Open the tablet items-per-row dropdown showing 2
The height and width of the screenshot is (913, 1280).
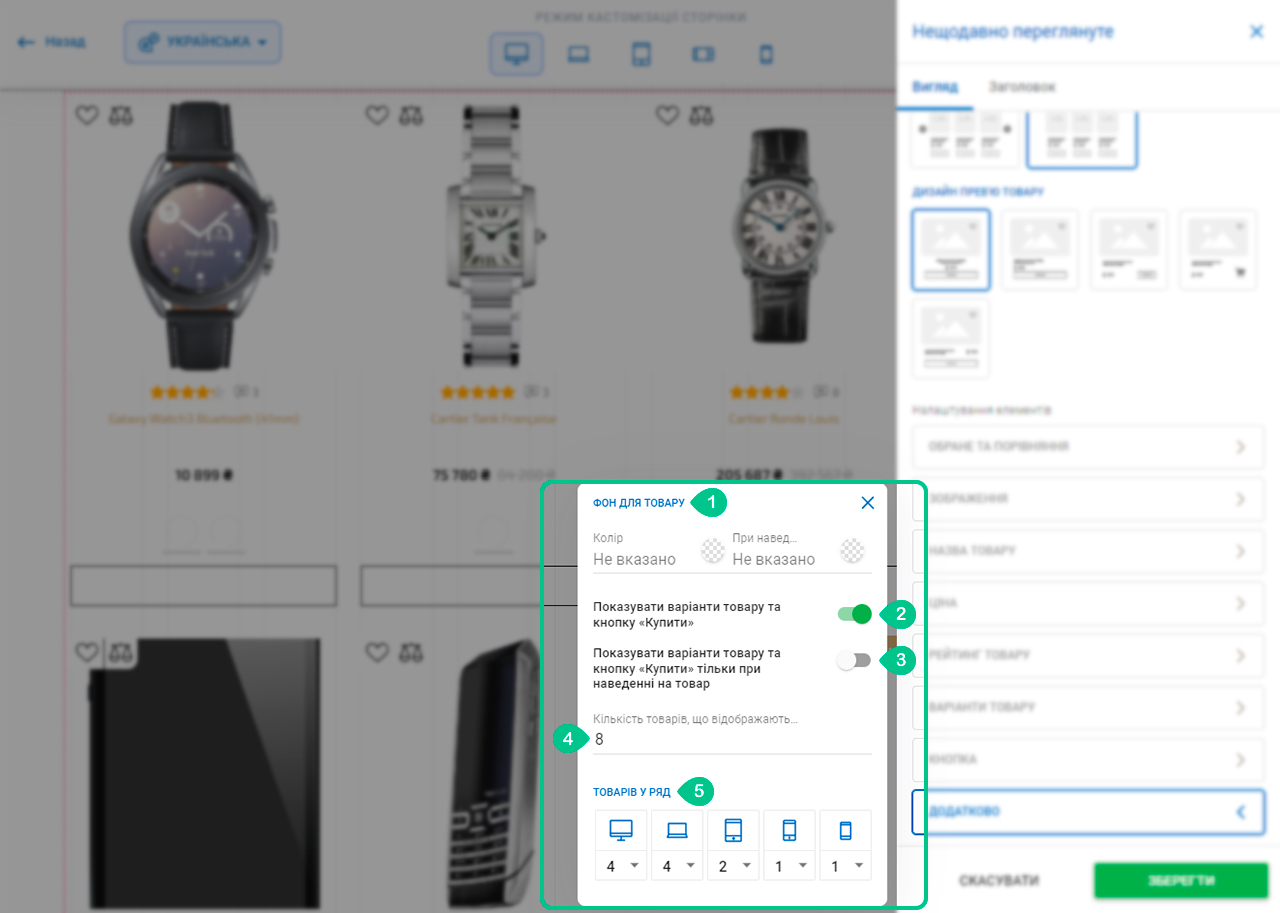click(733, 867)
